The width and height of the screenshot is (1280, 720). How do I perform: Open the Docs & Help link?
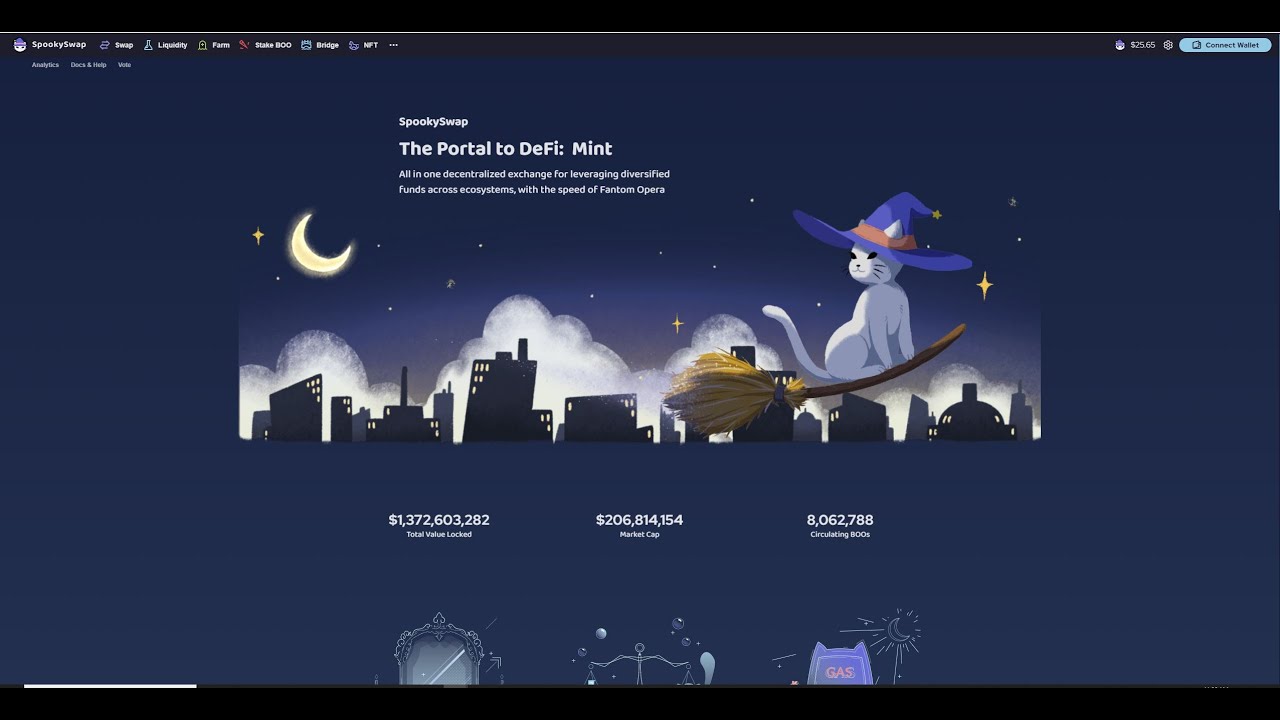tap(88, 65)
